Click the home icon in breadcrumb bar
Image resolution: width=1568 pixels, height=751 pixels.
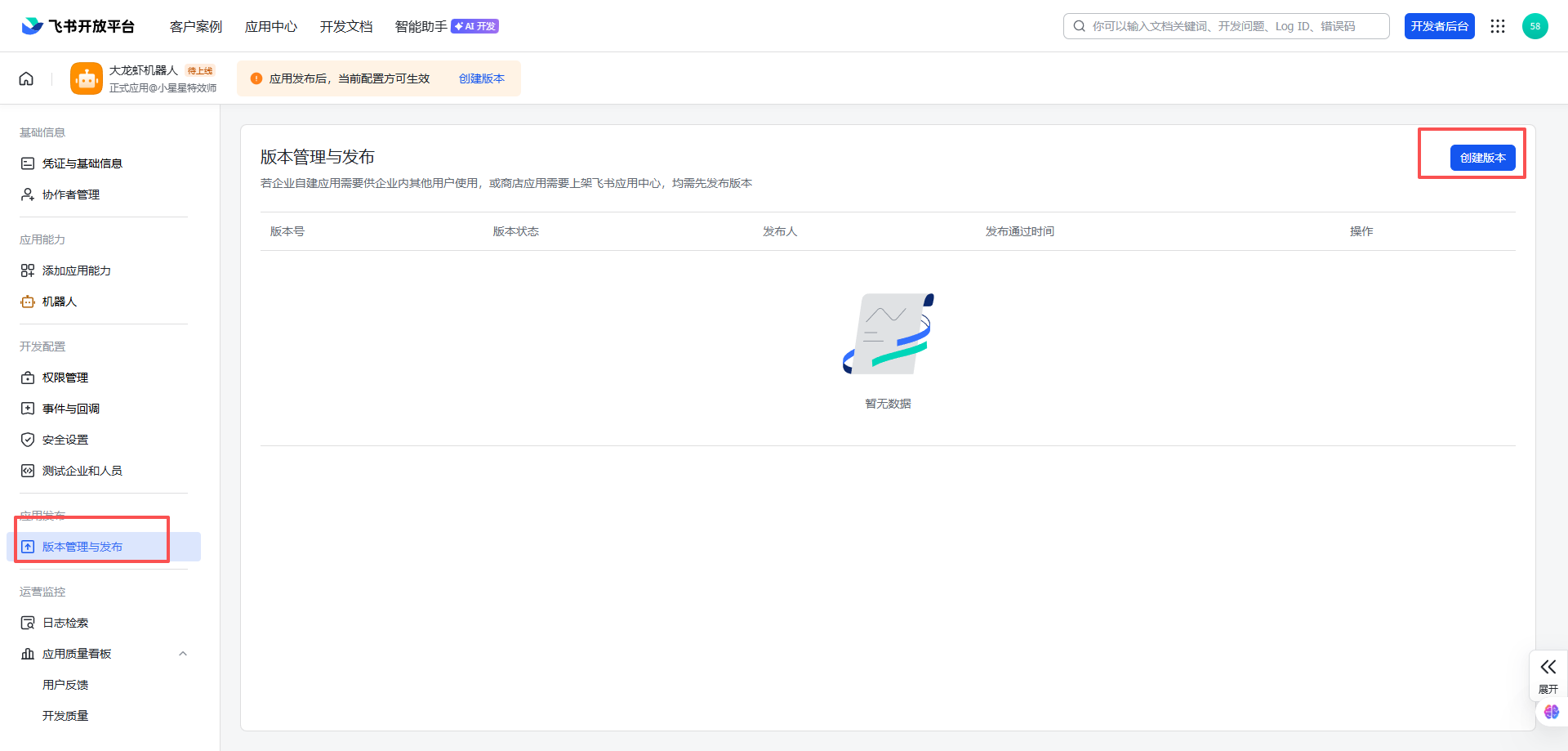26,78
